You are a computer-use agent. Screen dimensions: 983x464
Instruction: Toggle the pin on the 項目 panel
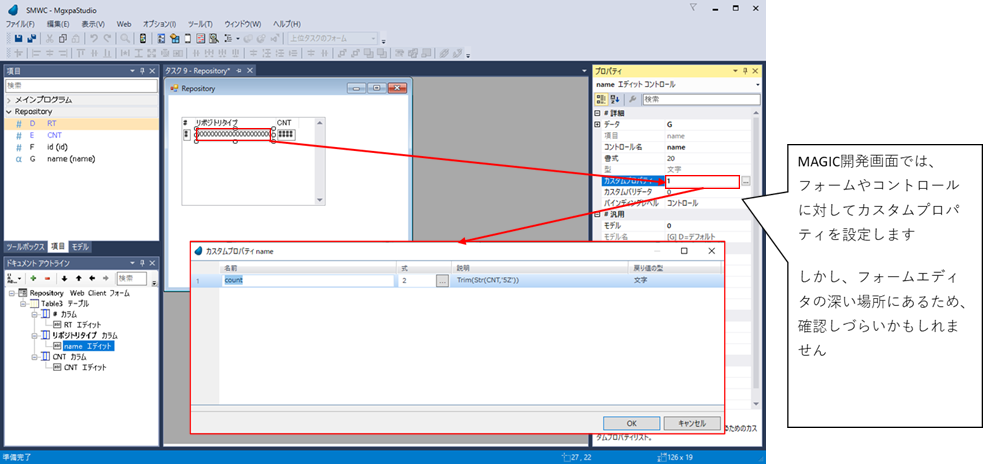pyautogui.click(x=142, y=72)
